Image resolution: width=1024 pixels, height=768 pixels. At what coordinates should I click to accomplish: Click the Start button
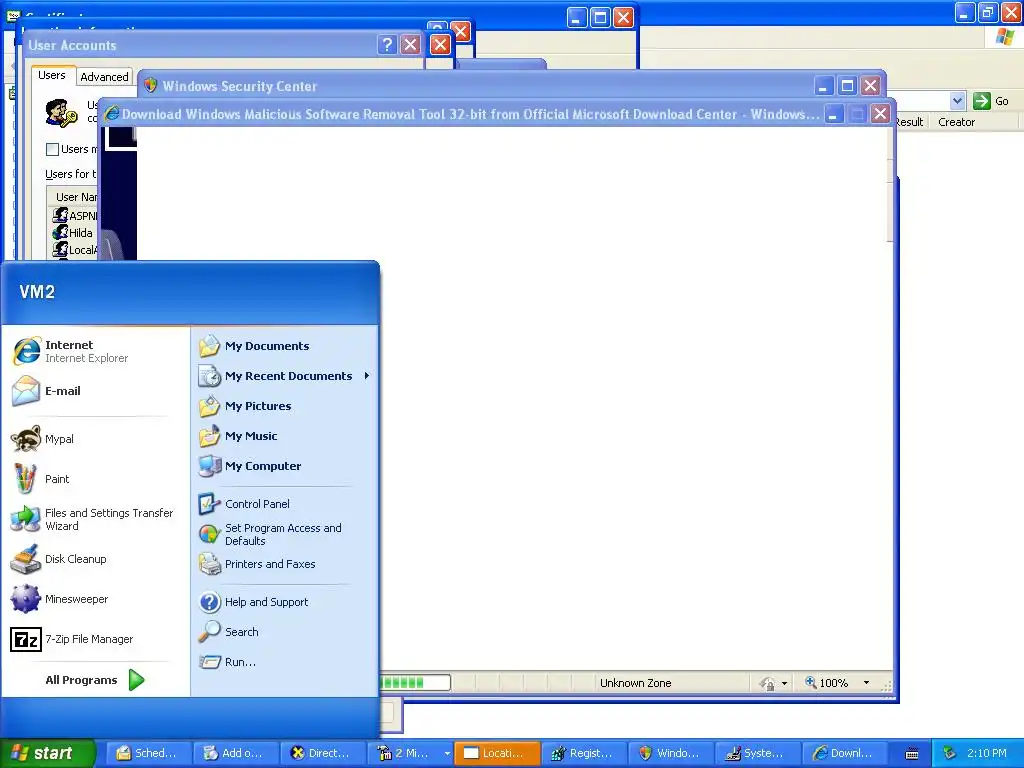pos(48,753)
